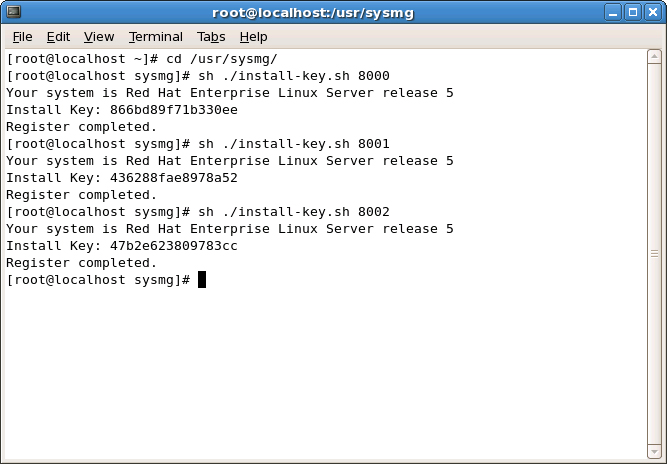Image resolution: width=667 pixels, height=464 pixels.
Task: Maximize the terminal window
Action: click(x=633, y=12)
